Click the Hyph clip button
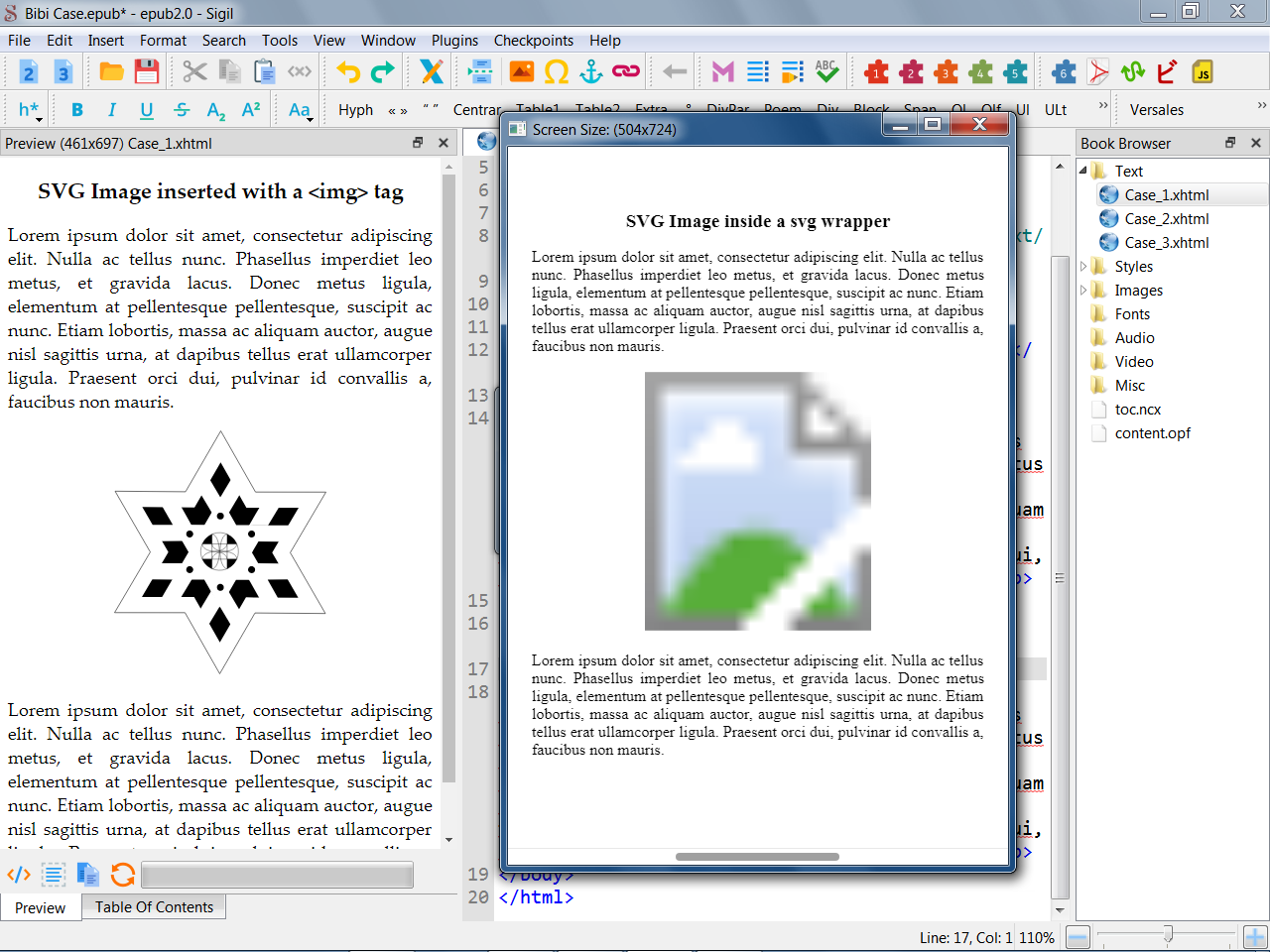 tap(356, 110)
